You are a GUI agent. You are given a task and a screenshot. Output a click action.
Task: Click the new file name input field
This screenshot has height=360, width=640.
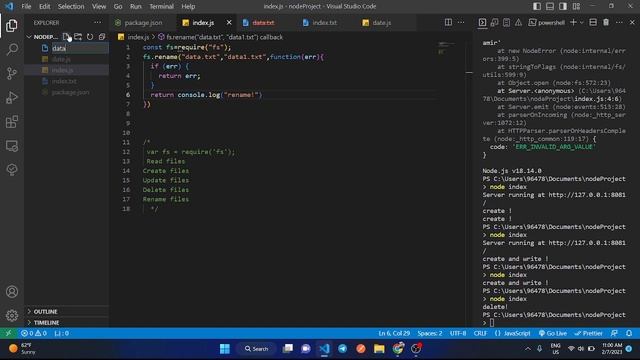click(80, 48)
